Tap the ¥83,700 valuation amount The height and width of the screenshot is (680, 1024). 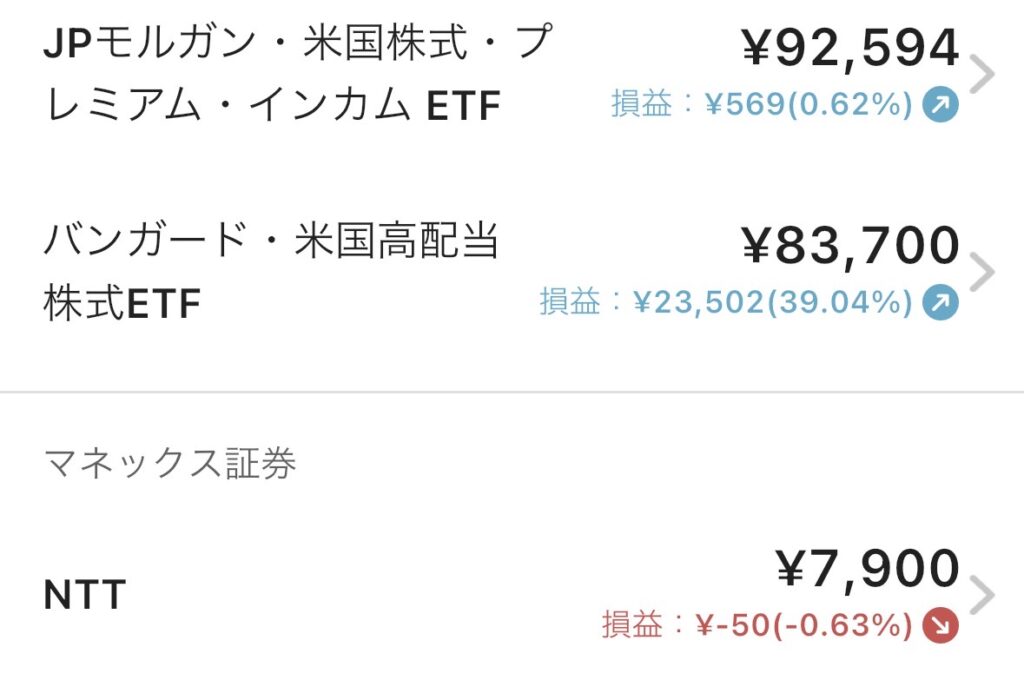click(850, 246)
